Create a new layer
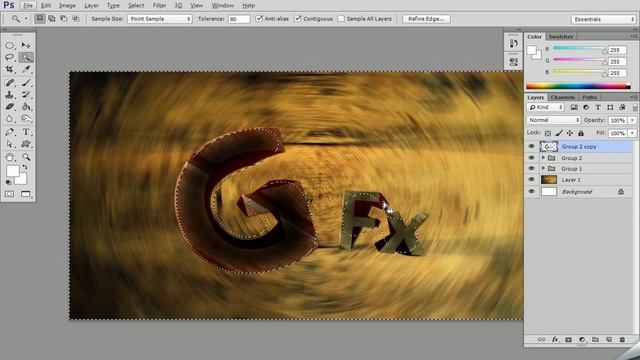The height and width of the screenshot is (360, 640). 609,340
